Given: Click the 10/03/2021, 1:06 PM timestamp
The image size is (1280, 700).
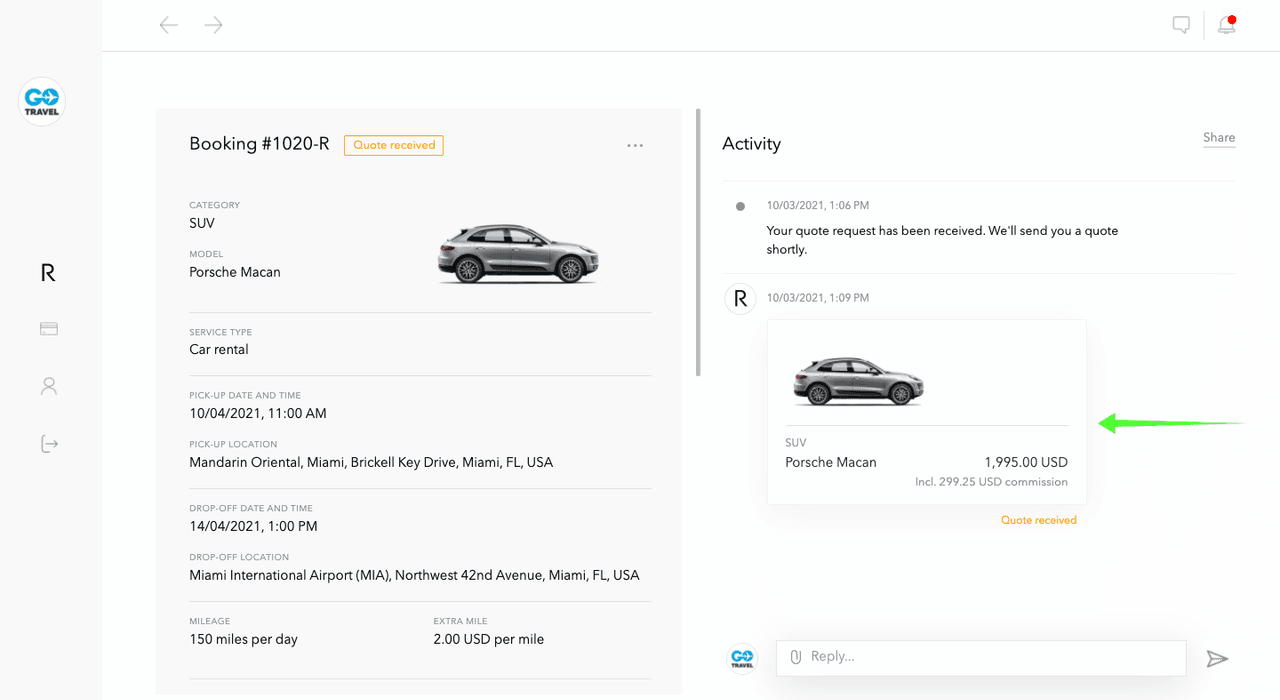Looking at the screenshot, I should coord(817,205).
